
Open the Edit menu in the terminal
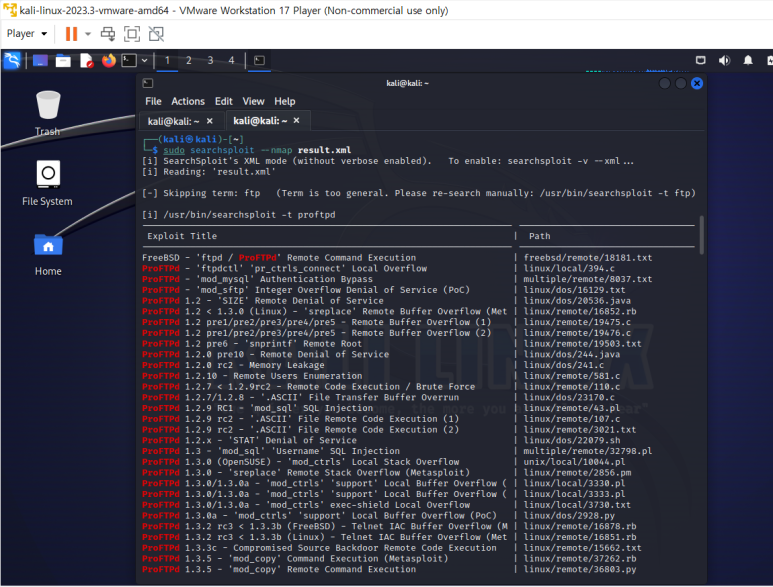(223, 101)
